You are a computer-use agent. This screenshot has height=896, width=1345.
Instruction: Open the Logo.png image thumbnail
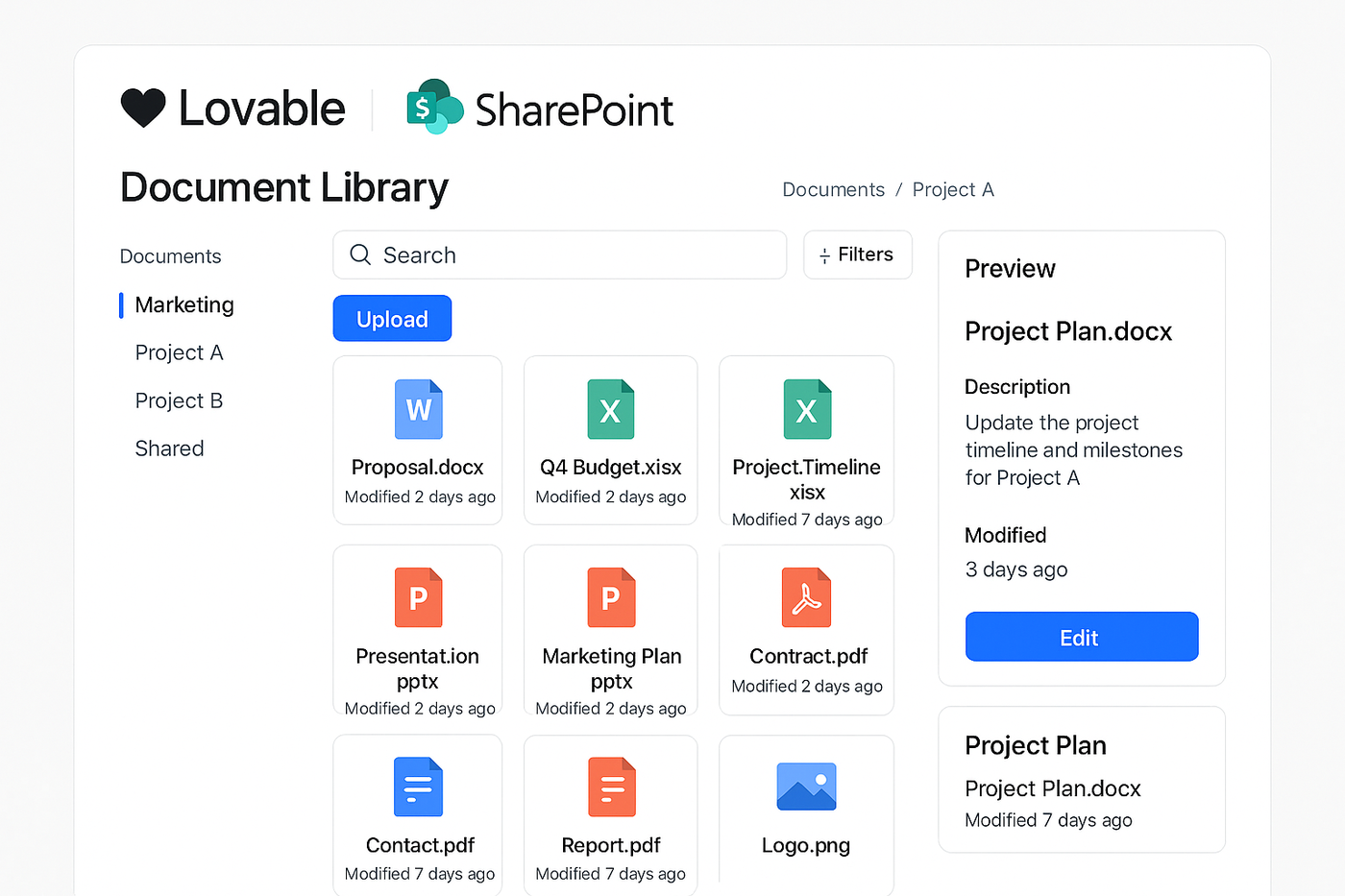(806, 787)
